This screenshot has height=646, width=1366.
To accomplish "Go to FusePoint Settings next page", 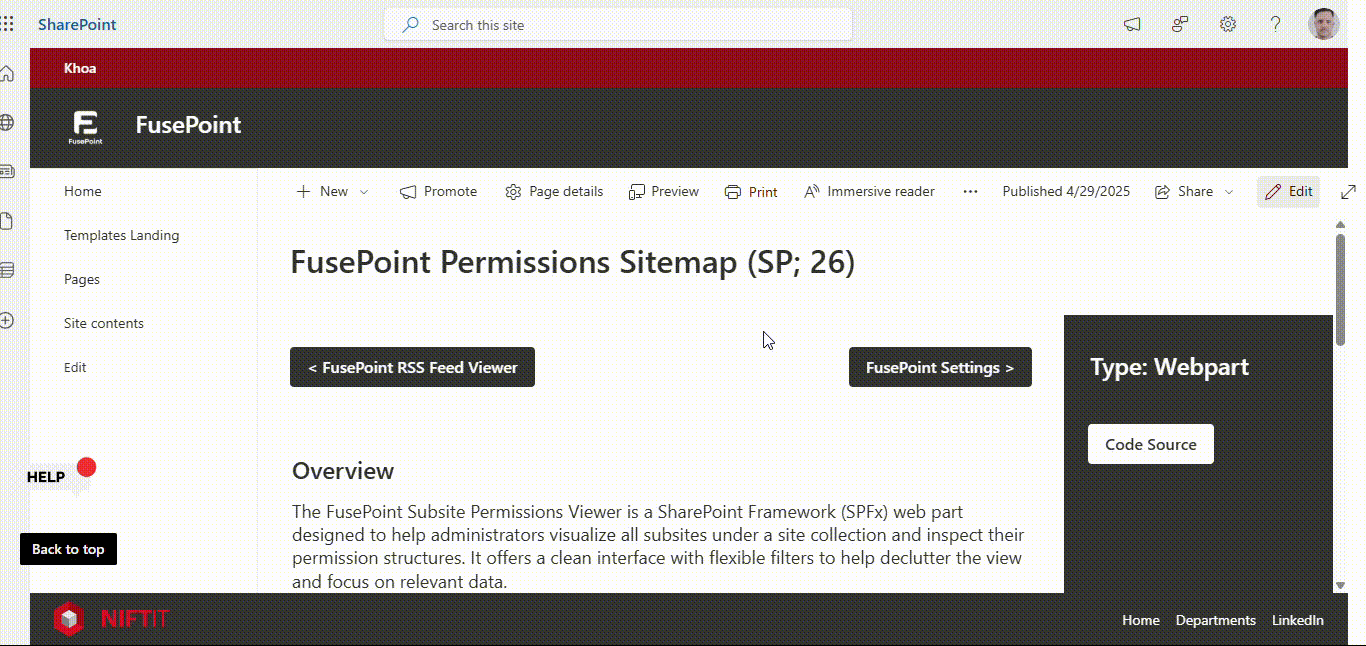I will coord(940,367).
